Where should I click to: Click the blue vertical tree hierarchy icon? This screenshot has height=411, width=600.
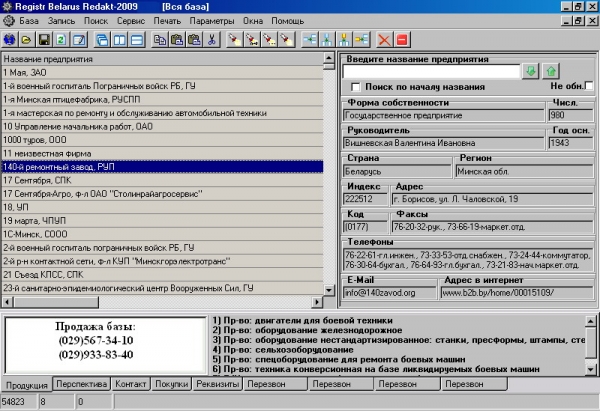(x=327, y=40)
